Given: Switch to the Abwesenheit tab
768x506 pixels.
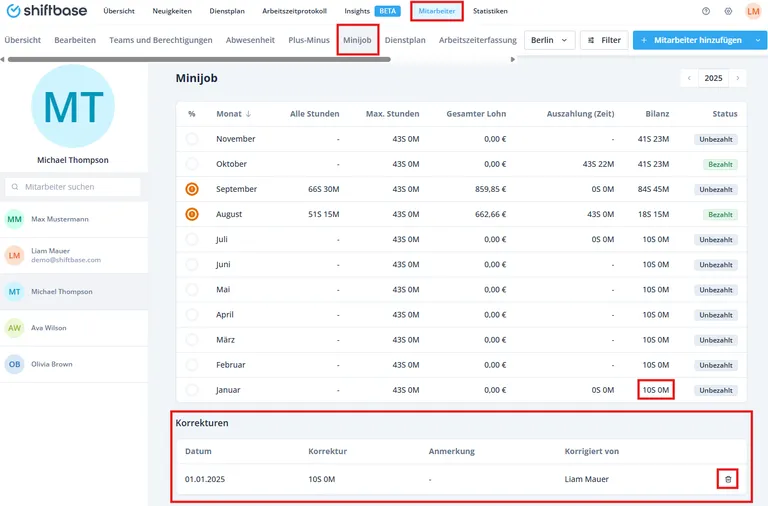Looking at the screenshot, I should click(x=250, y=40).
